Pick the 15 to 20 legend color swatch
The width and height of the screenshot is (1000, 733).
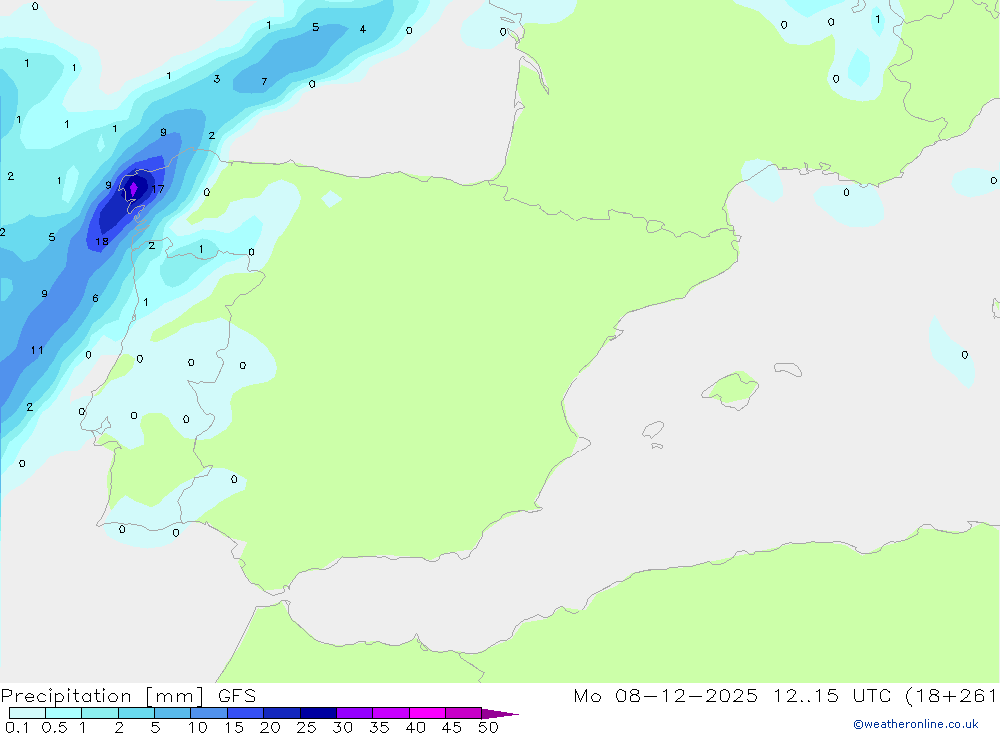click(245, 713)
